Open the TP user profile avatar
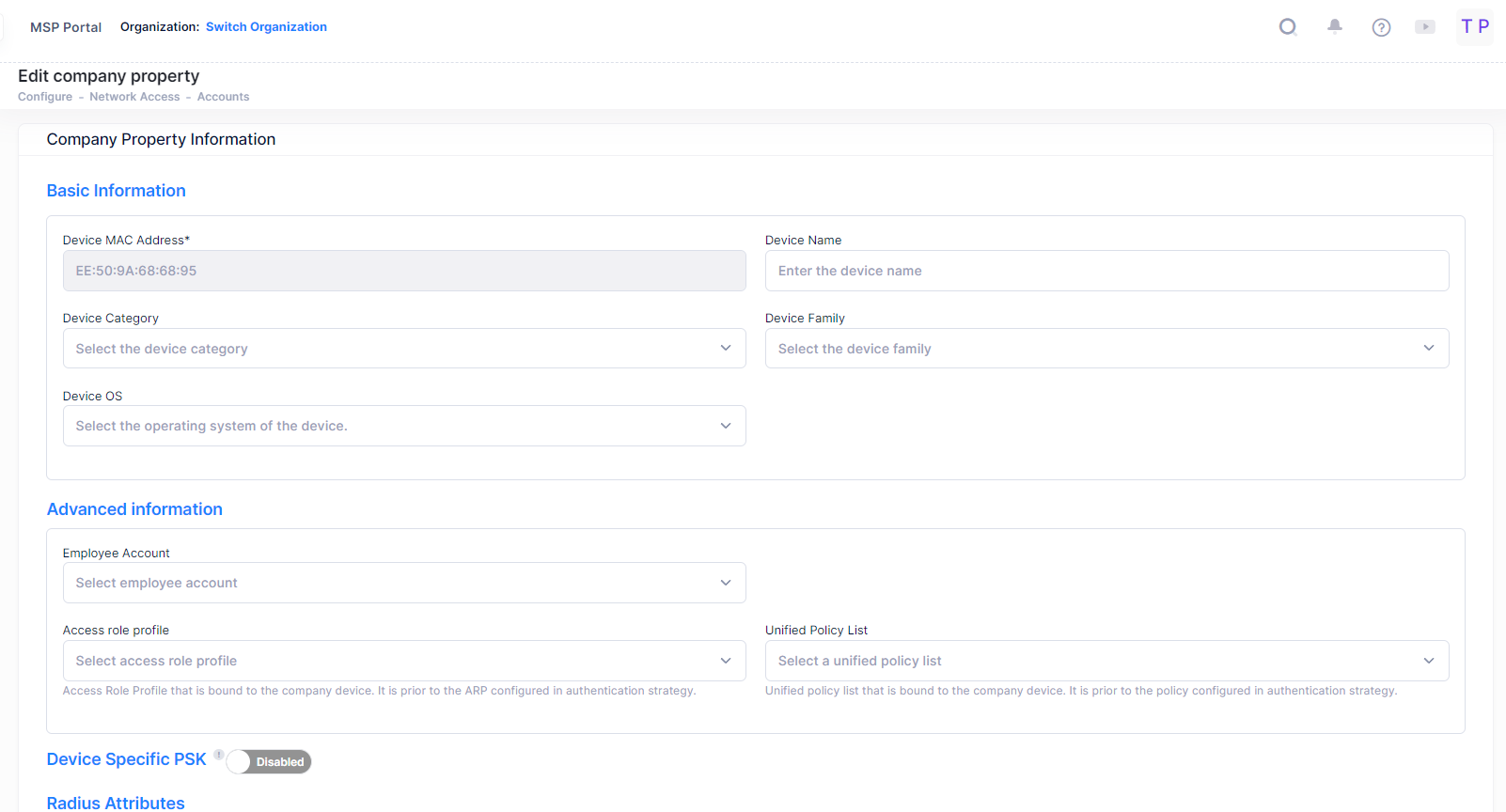Screen dimensions: 1506x812 pos(1474,27)
